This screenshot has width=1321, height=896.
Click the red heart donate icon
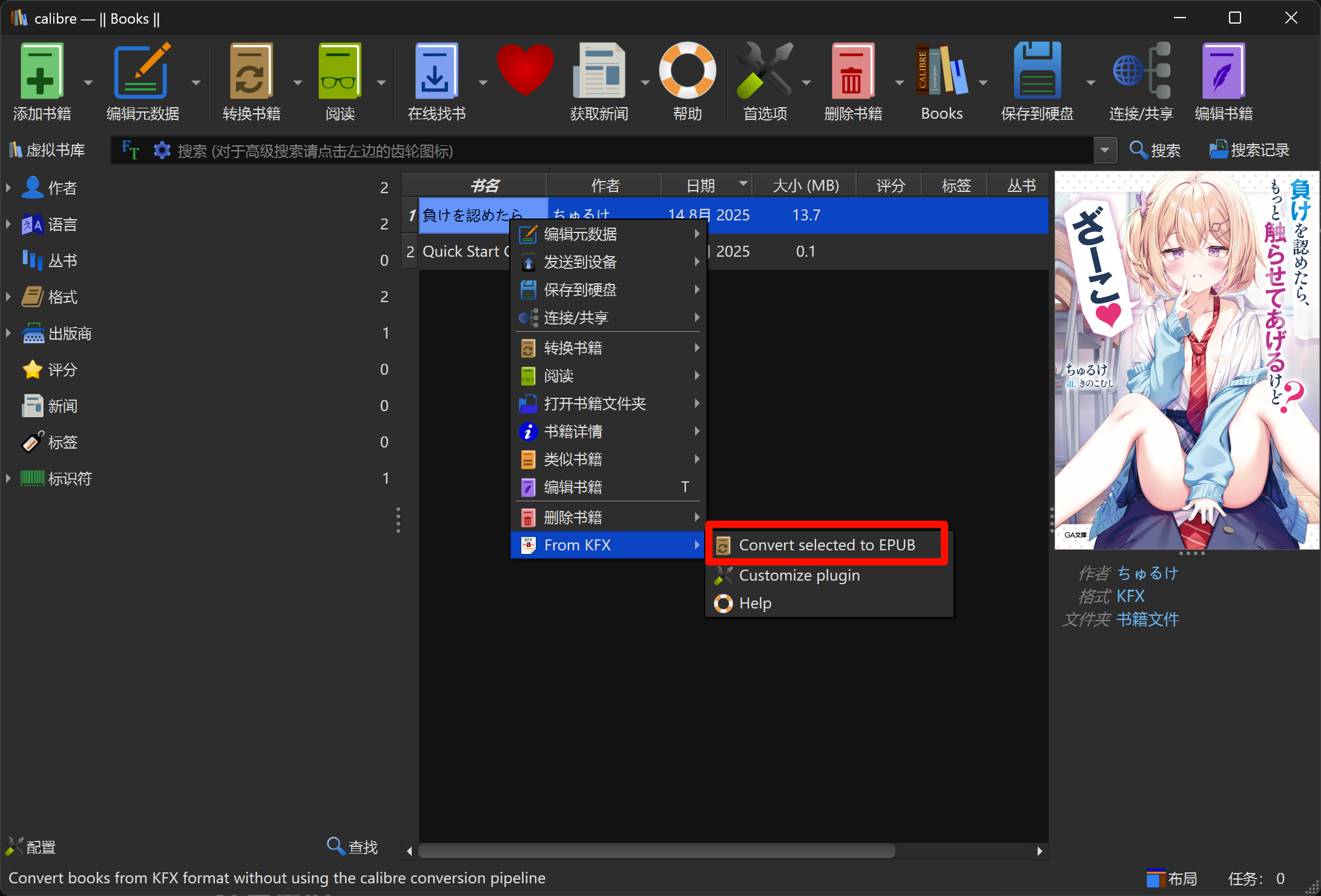(x=525, y=70)
